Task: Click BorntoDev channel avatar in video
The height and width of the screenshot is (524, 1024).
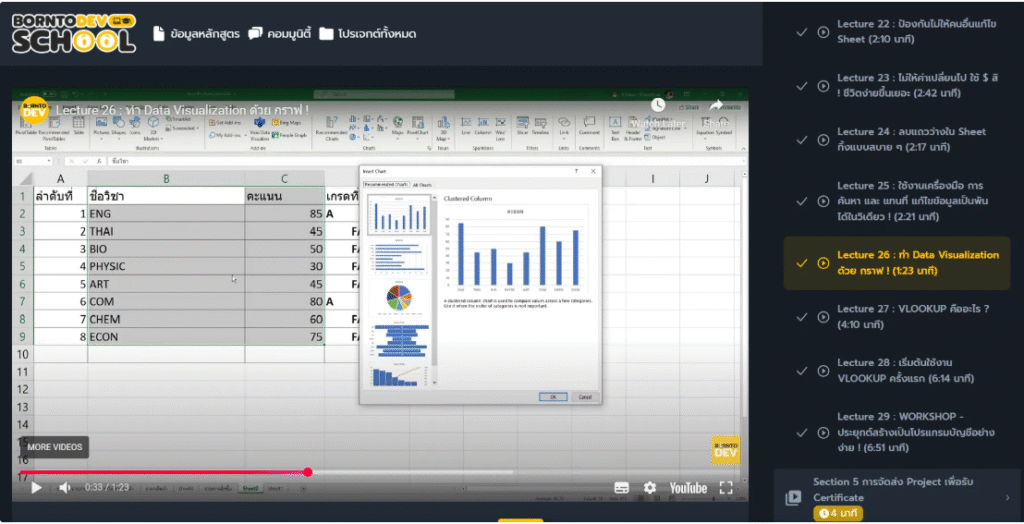Action: click(x=34, y=110)
